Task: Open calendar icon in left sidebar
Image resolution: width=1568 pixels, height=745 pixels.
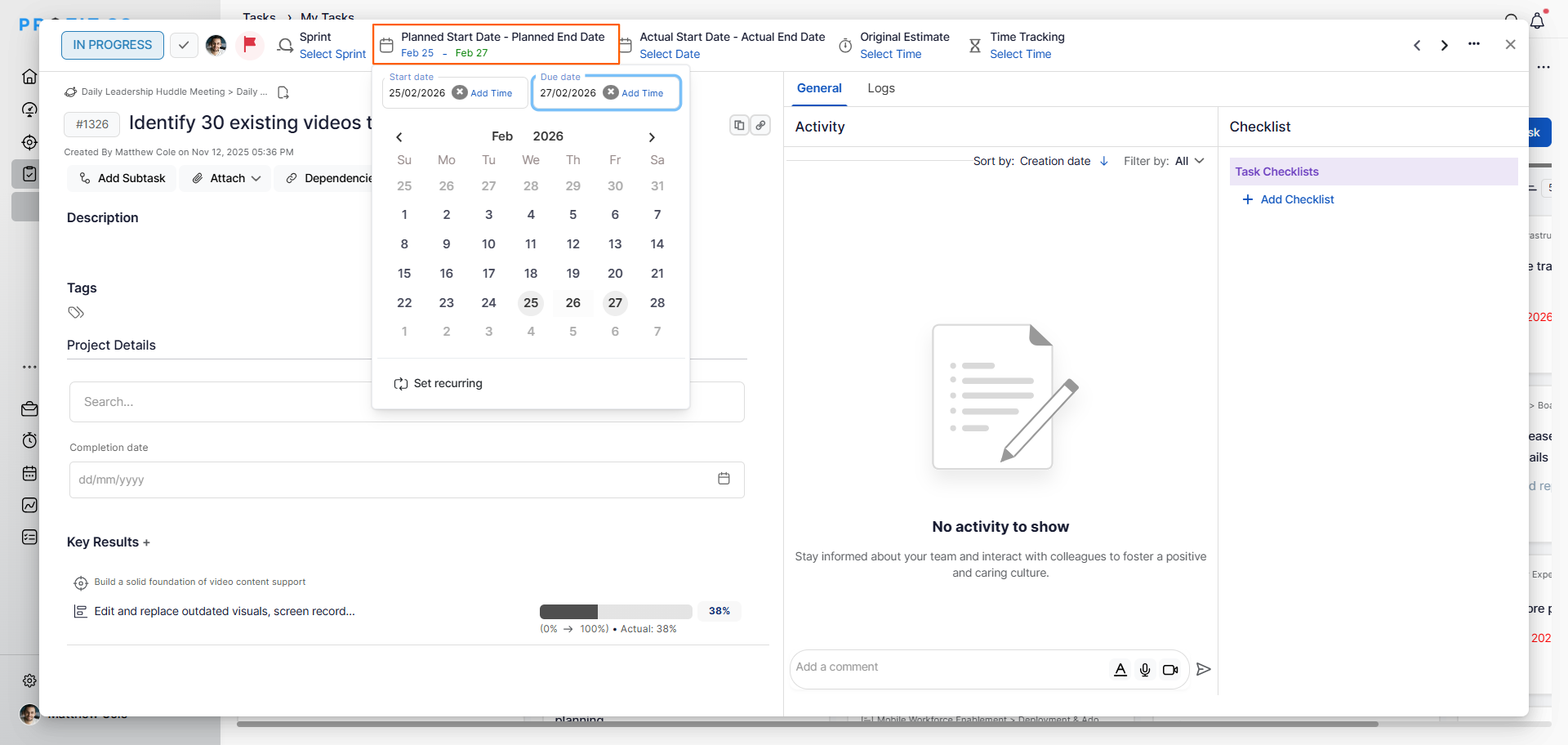Action: click(29, 473)
